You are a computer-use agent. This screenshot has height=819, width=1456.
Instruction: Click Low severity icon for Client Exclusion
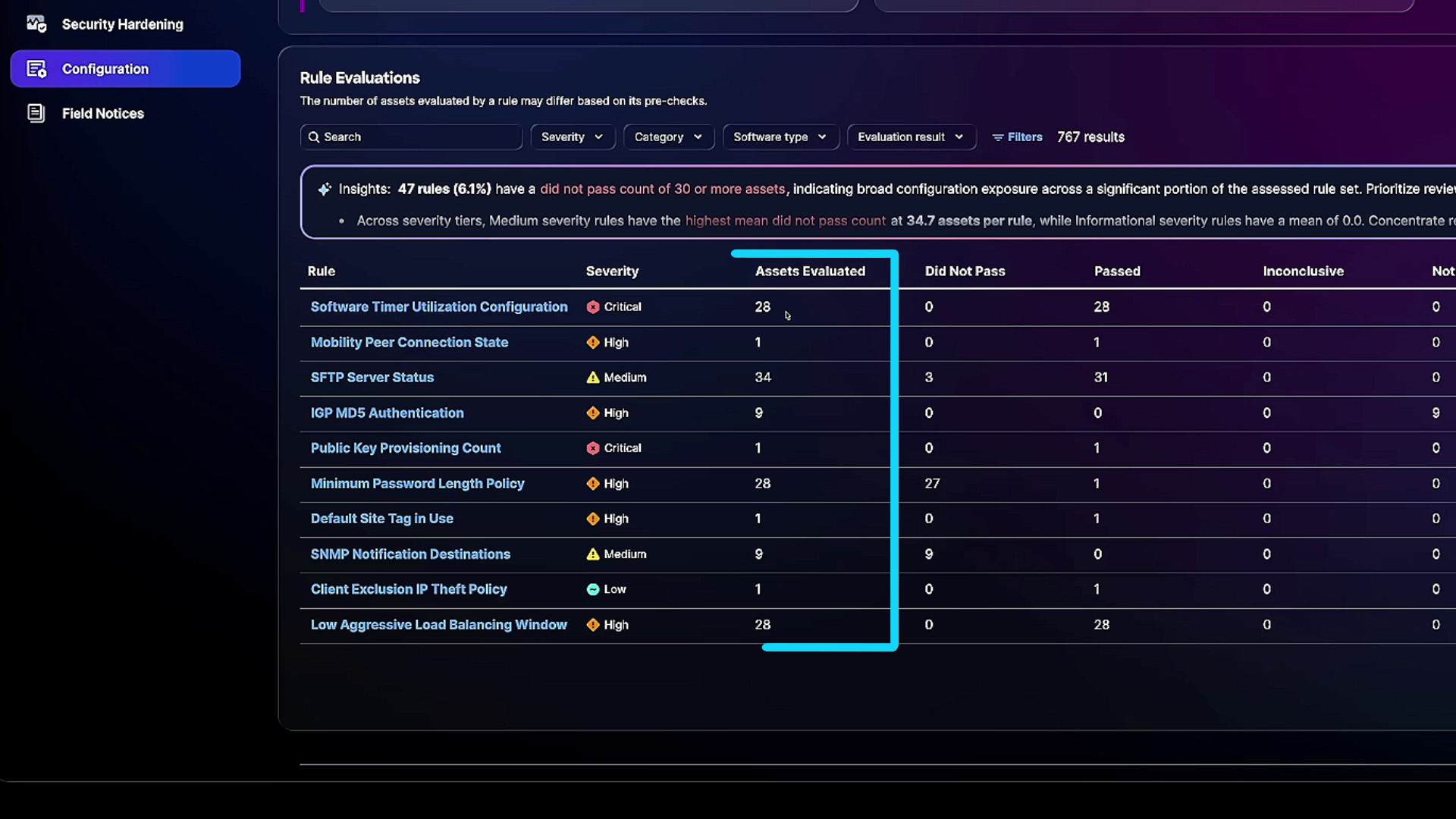click(593, 589)
